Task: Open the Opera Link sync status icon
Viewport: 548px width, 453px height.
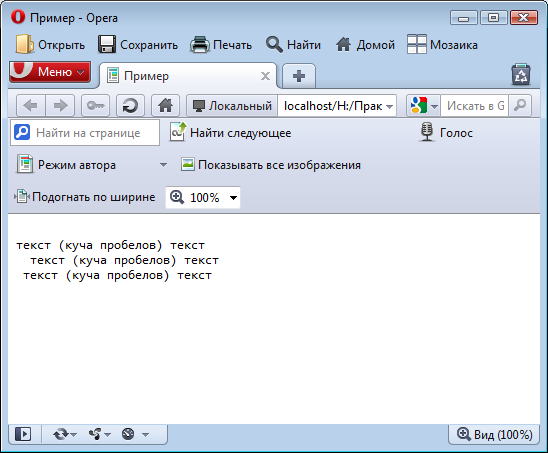Action: 60,434
